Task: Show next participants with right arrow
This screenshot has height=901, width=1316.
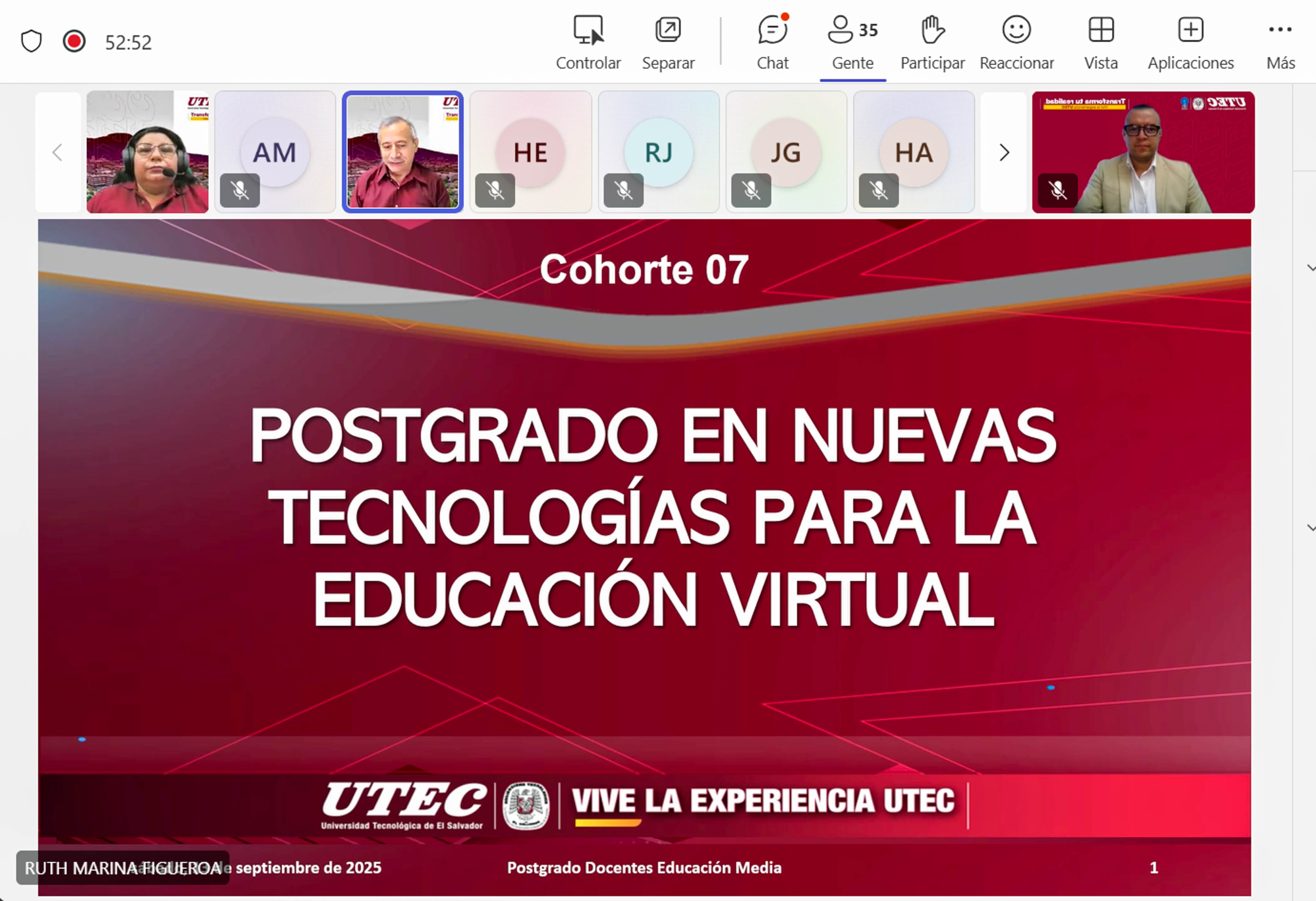Action: 1004,152
